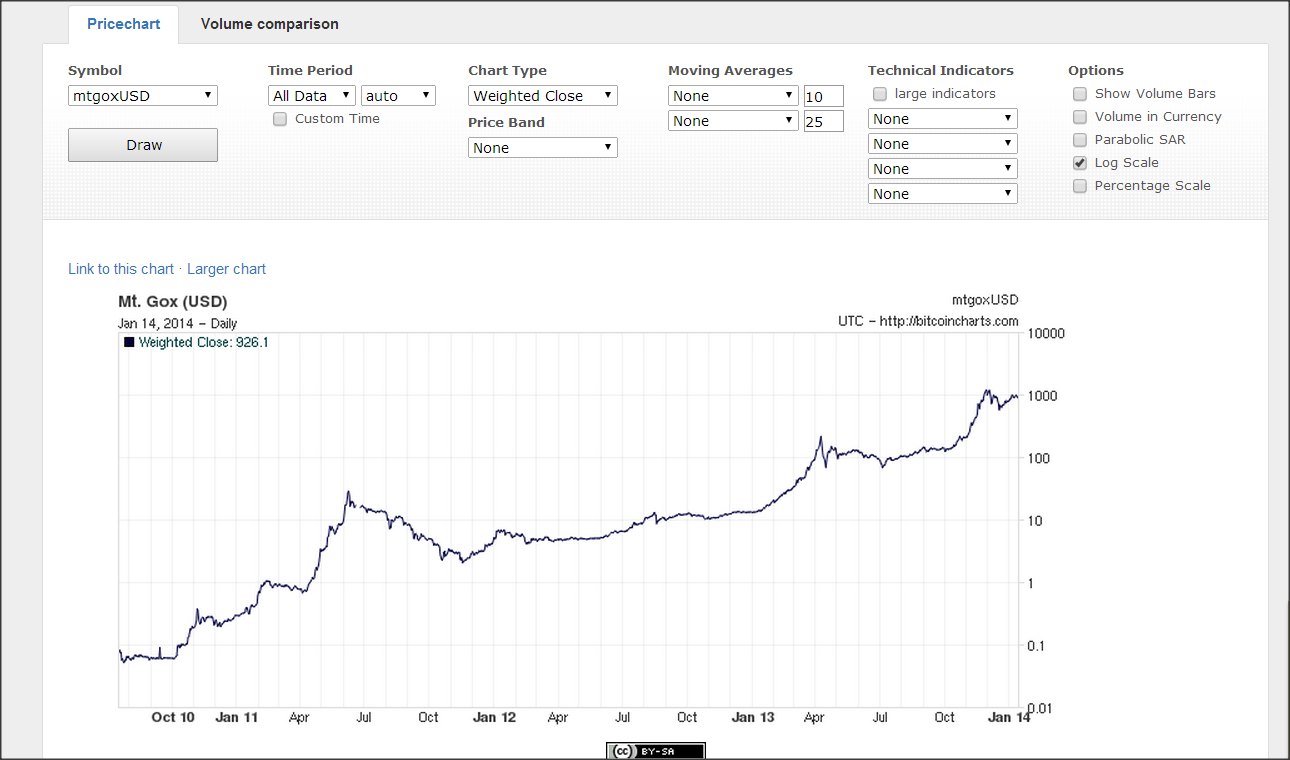The image size is (1290, 760).
Task: Tick the large indicators checkbox
Action: 880,94
